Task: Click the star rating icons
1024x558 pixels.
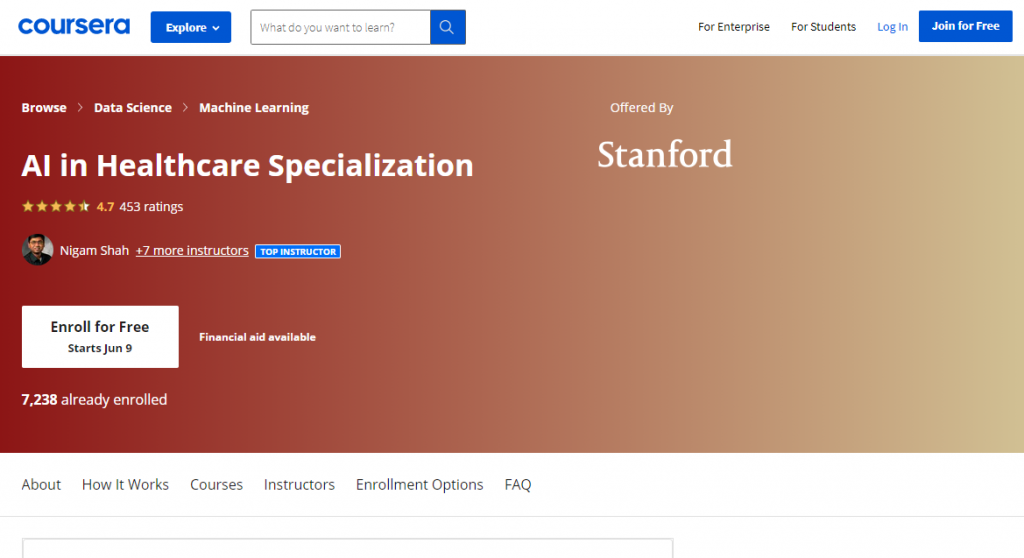Action: (x=56, y=207)
